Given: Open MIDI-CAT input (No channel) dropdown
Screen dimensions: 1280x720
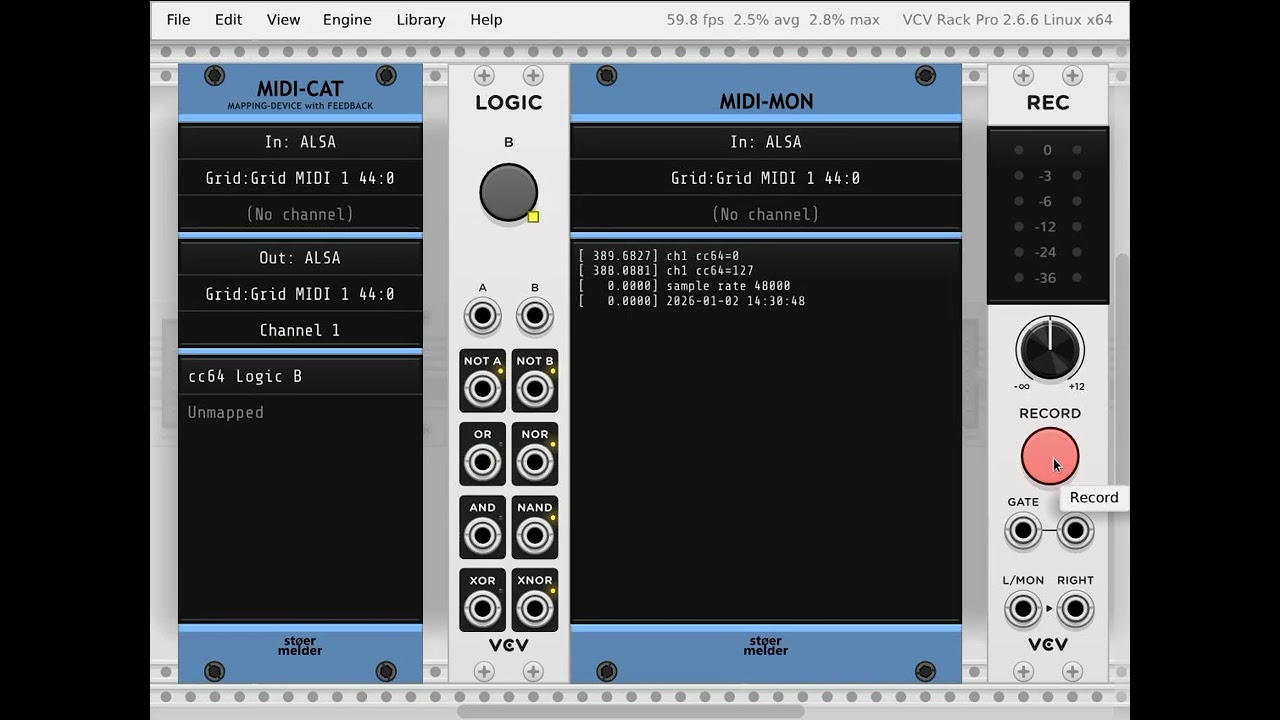Looking at the screenshot, I should pos(300,214).
